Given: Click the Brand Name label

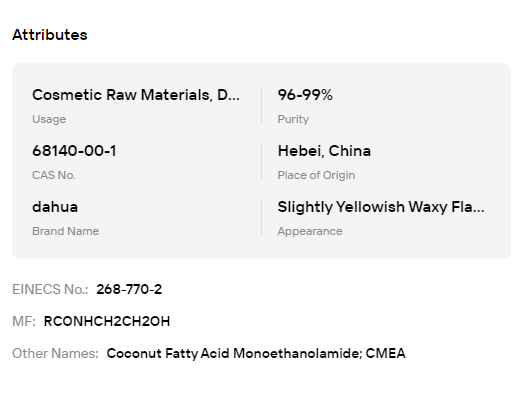Looking at the screenshot, I should [66, 231].
